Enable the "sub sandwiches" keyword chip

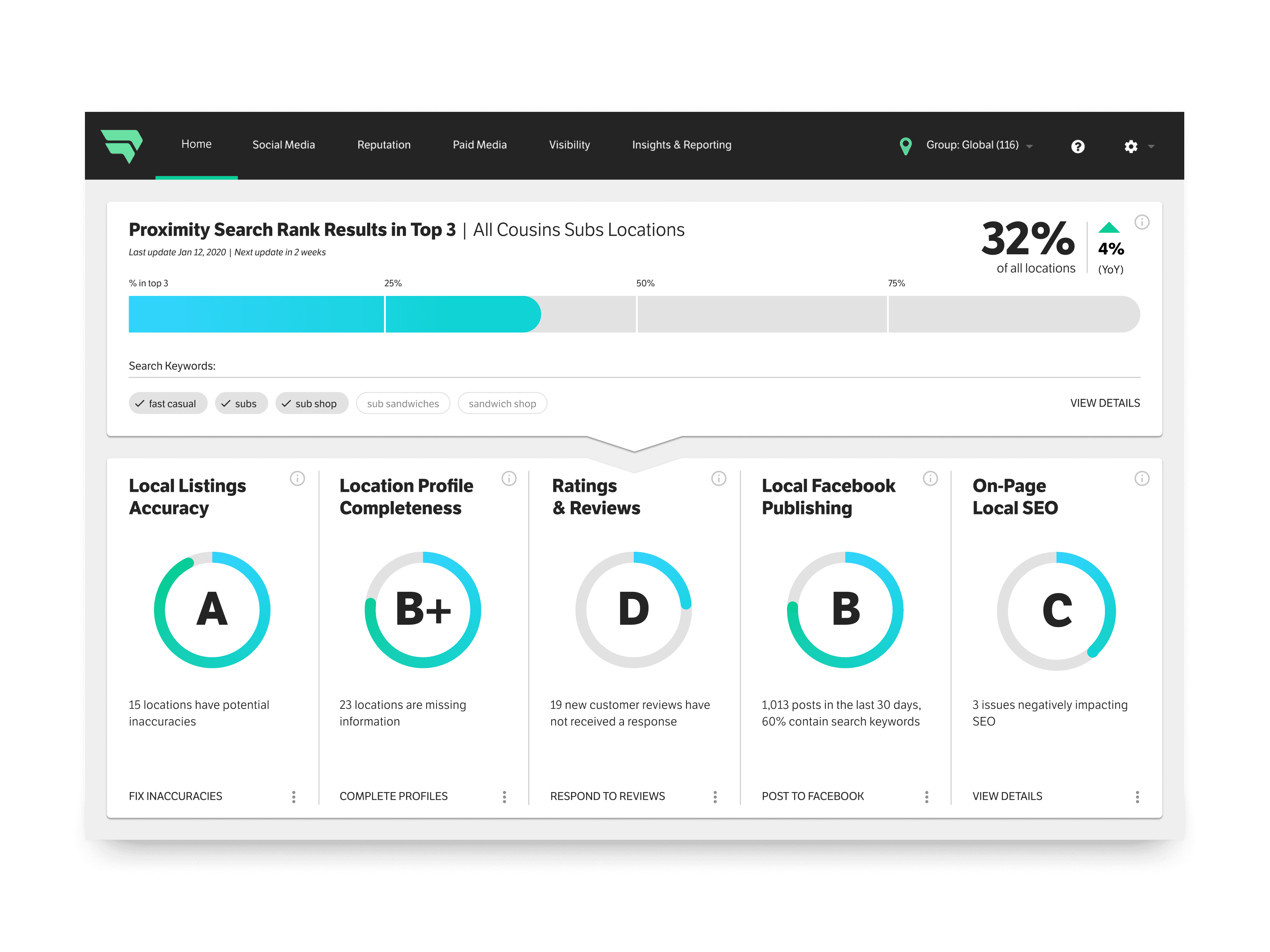click(403, 403)
